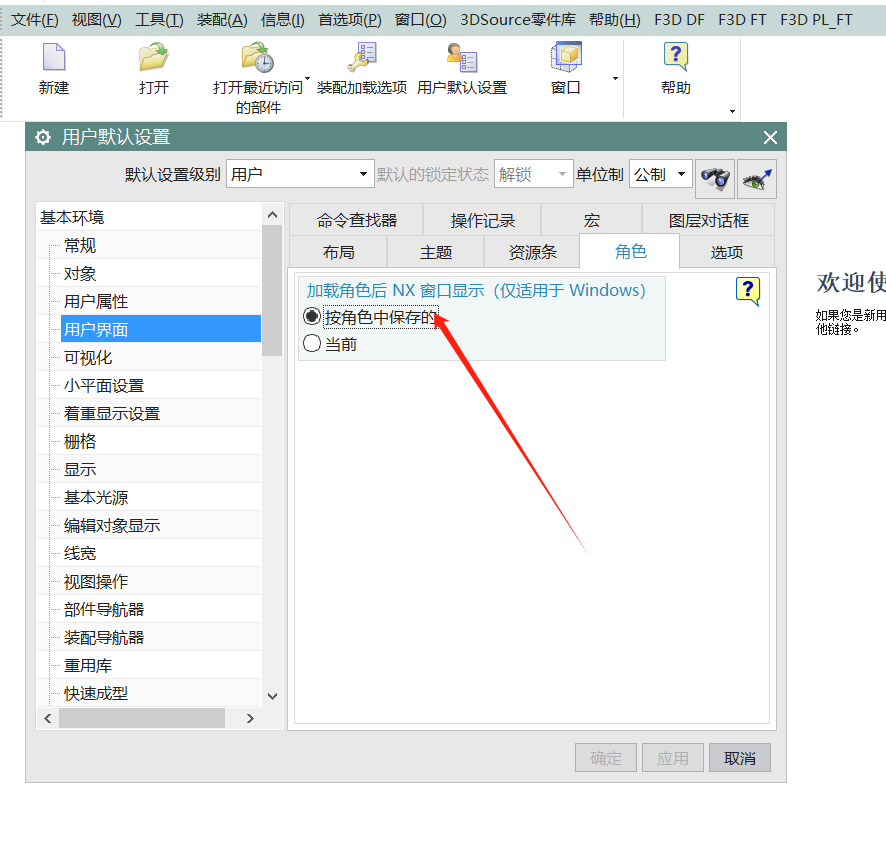Open the 3DSource零件库 menu
Screen dimensions: 886x845
click(518, 20)
